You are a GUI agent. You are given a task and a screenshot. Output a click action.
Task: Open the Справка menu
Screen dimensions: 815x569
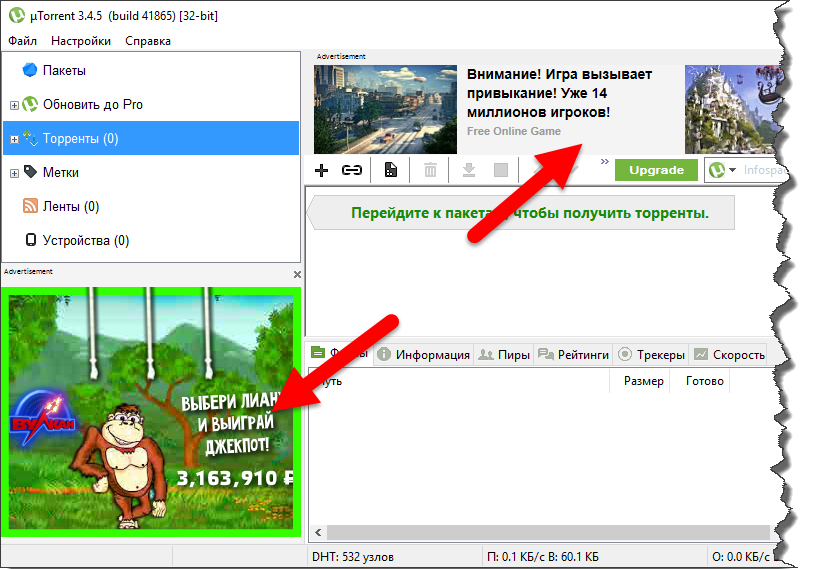coord(148,41)
